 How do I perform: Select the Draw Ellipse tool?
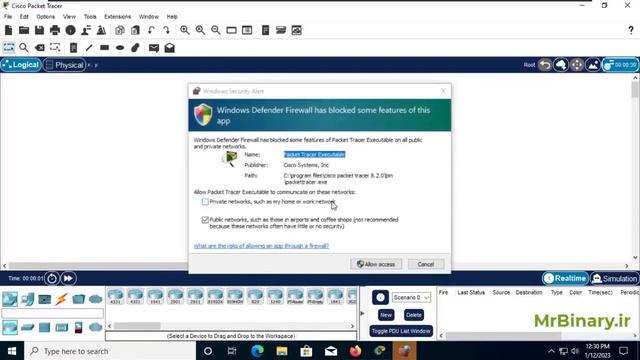click(120, 48)
